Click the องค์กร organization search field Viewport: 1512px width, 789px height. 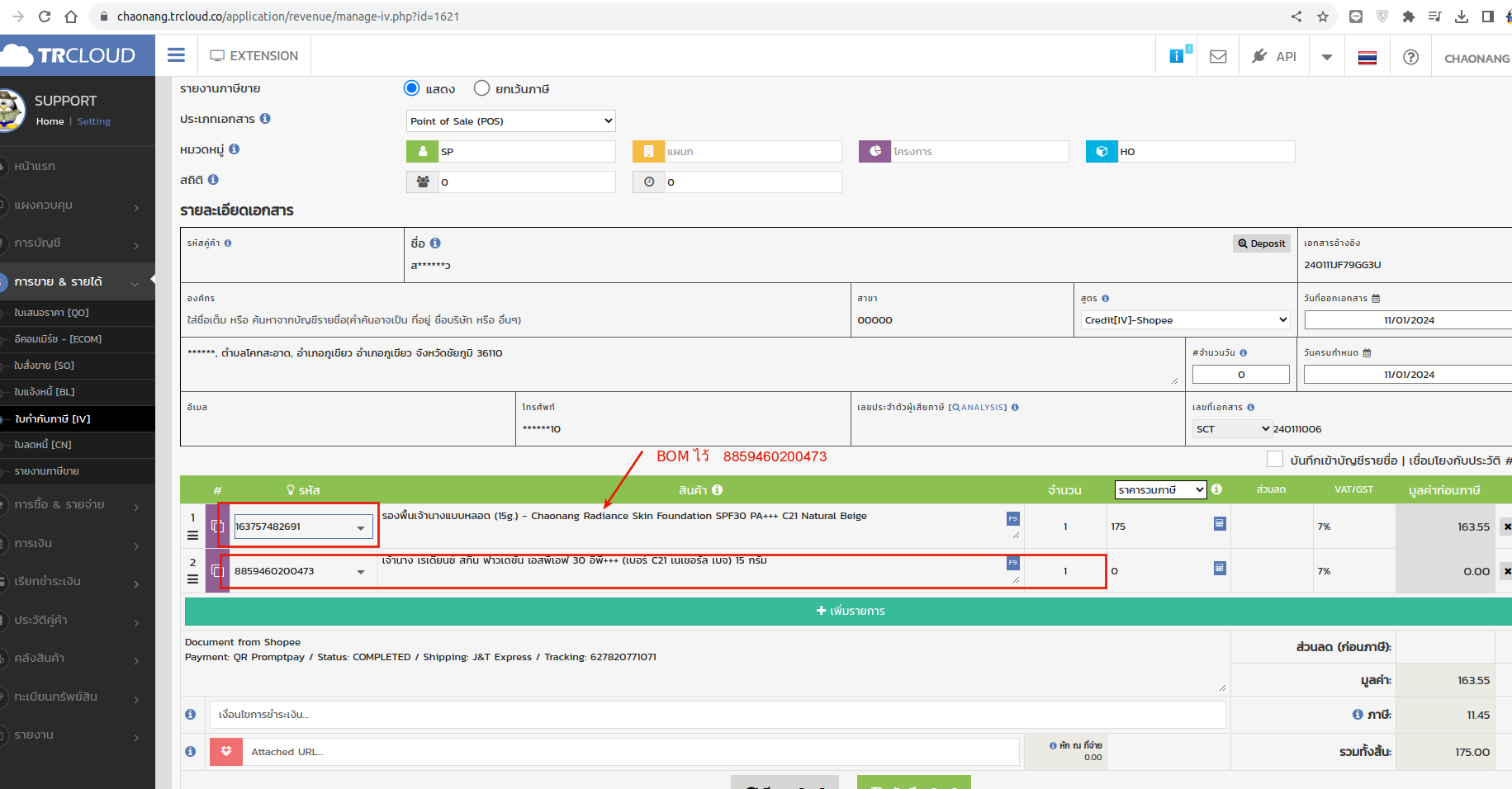pyautogui.click(x=515, y=320)
